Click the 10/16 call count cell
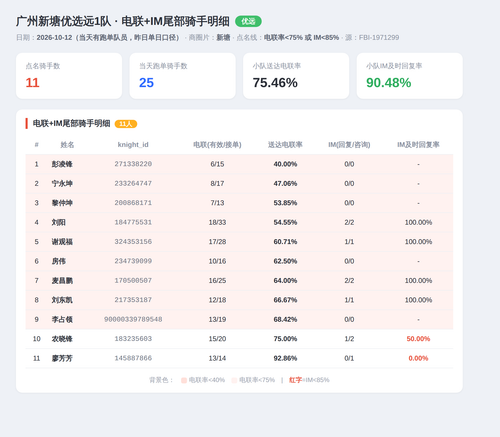Image resolution: width=500 pixels, height=437 pixels. pyautogui.click(x=217, y=261)
